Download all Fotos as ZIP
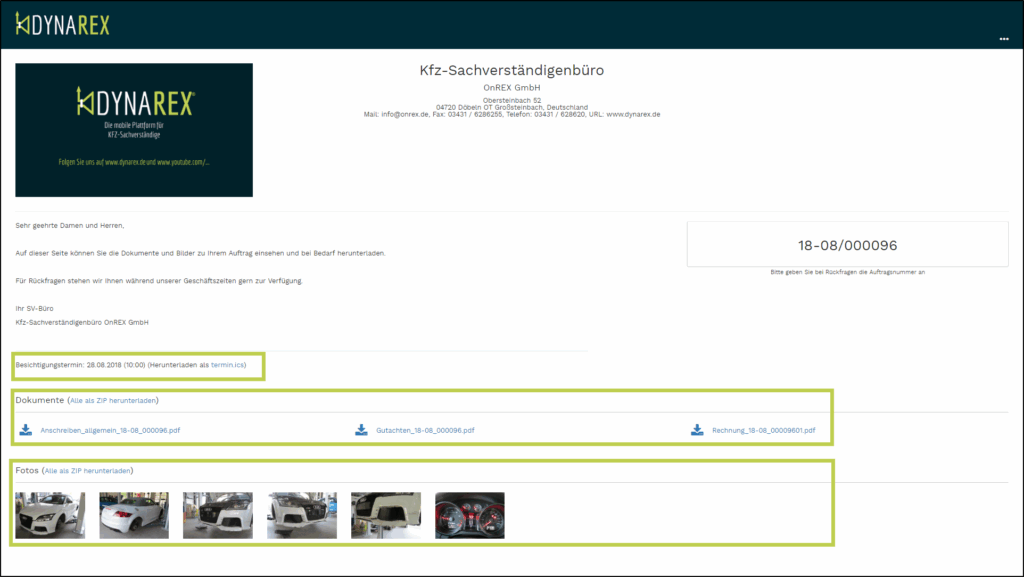 point(87,470)
